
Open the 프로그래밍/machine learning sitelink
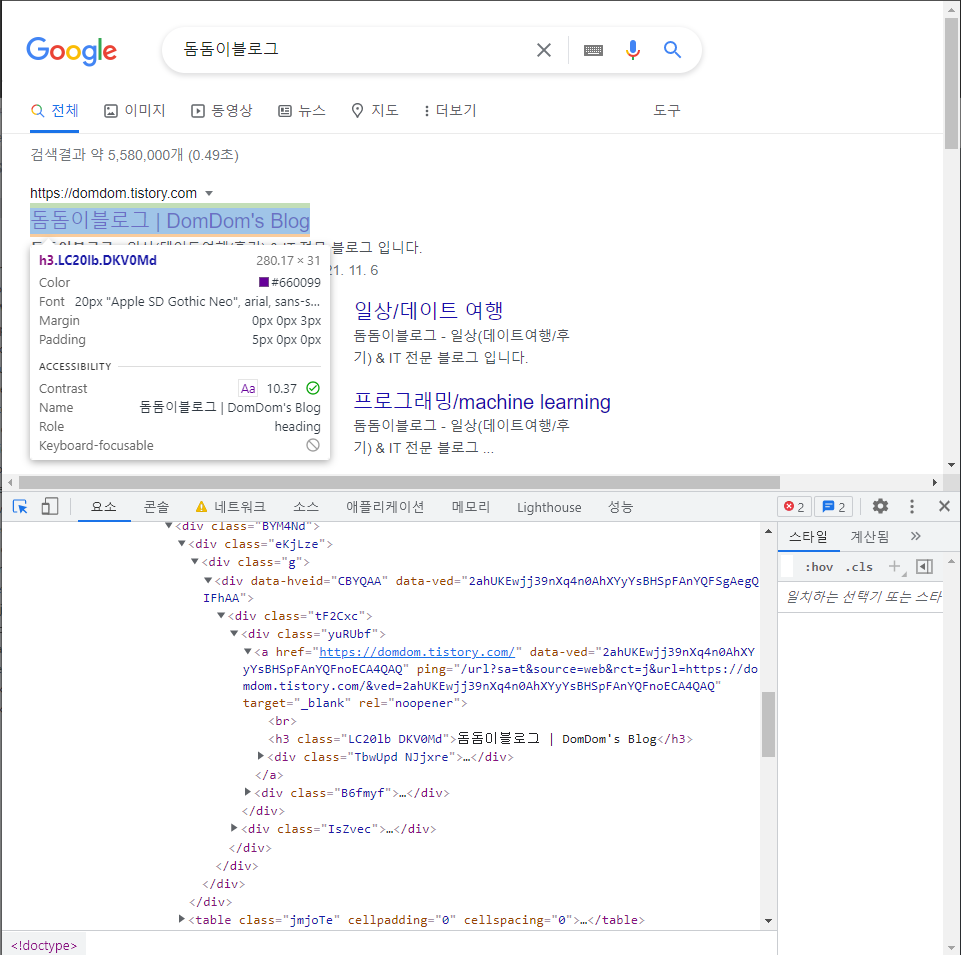(x=482, y=401)
